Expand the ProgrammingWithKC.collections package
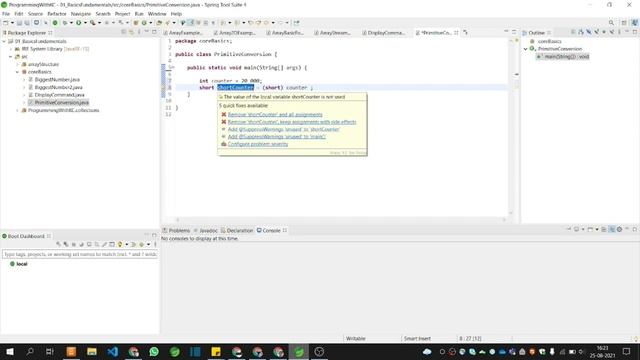640x360 pixels. tap(18, 110)
